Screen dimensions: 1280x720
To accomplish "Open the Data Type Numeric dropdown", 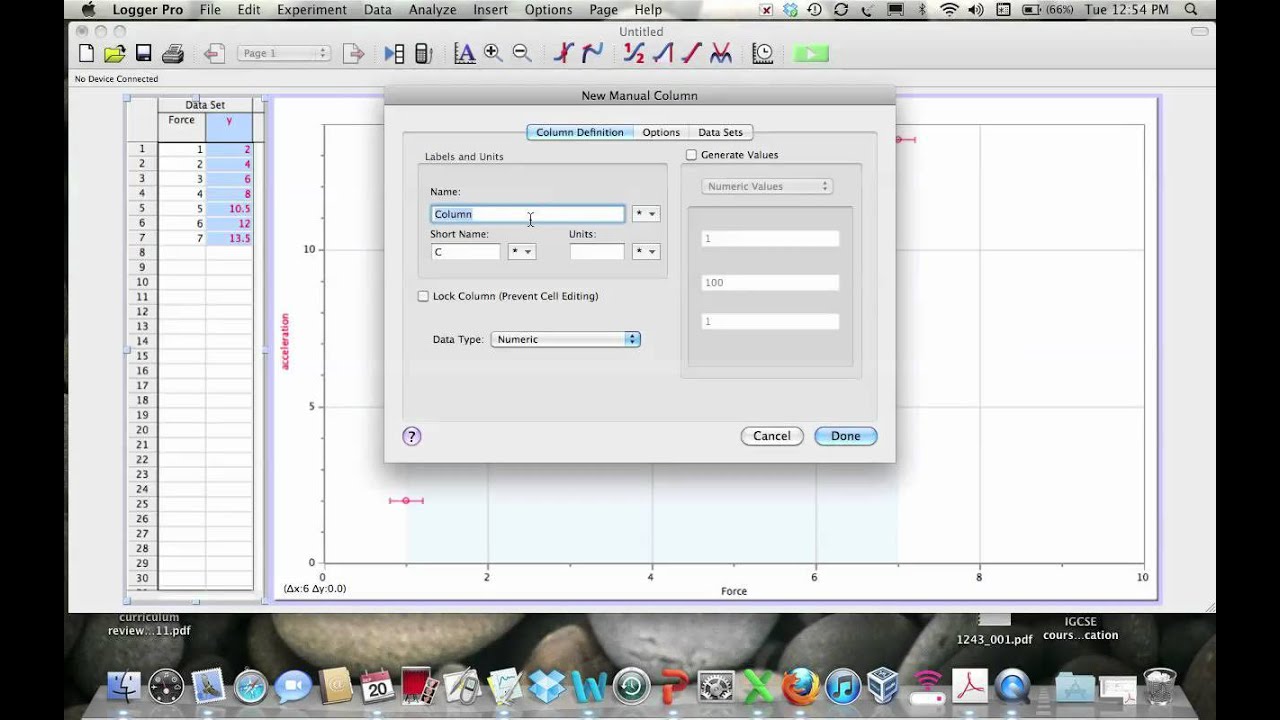I will coord(565,339).
